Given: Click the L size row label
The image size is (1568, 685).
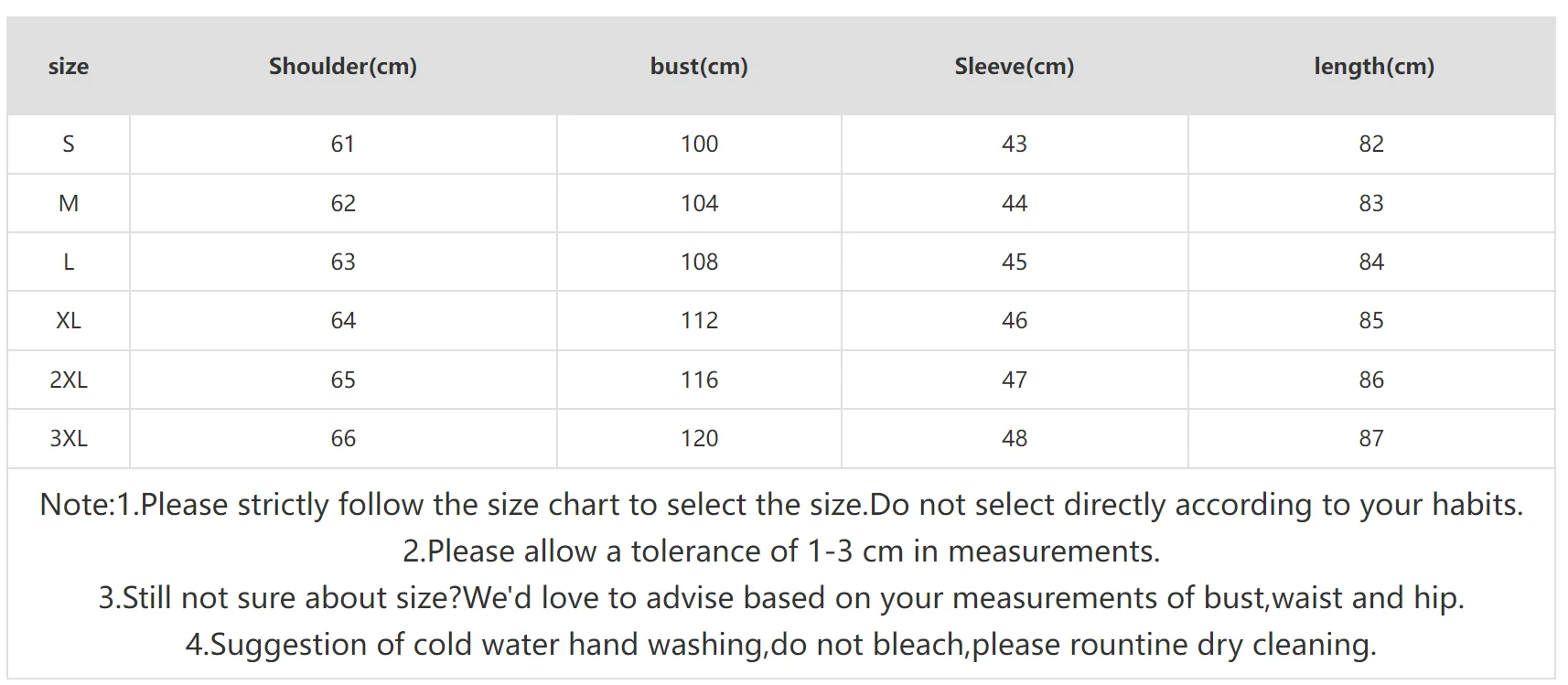Looking at the screenshot, I should (69, 262).
